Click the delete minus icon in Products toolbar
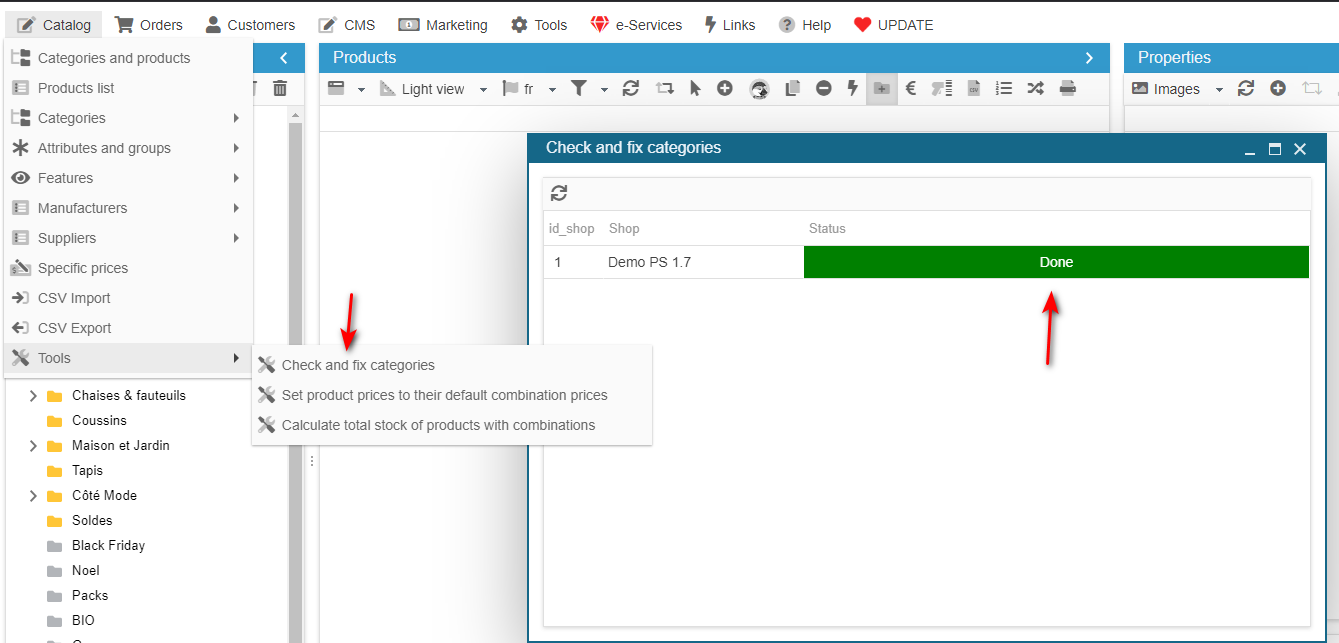1339x643 pixels. point(823,89)
